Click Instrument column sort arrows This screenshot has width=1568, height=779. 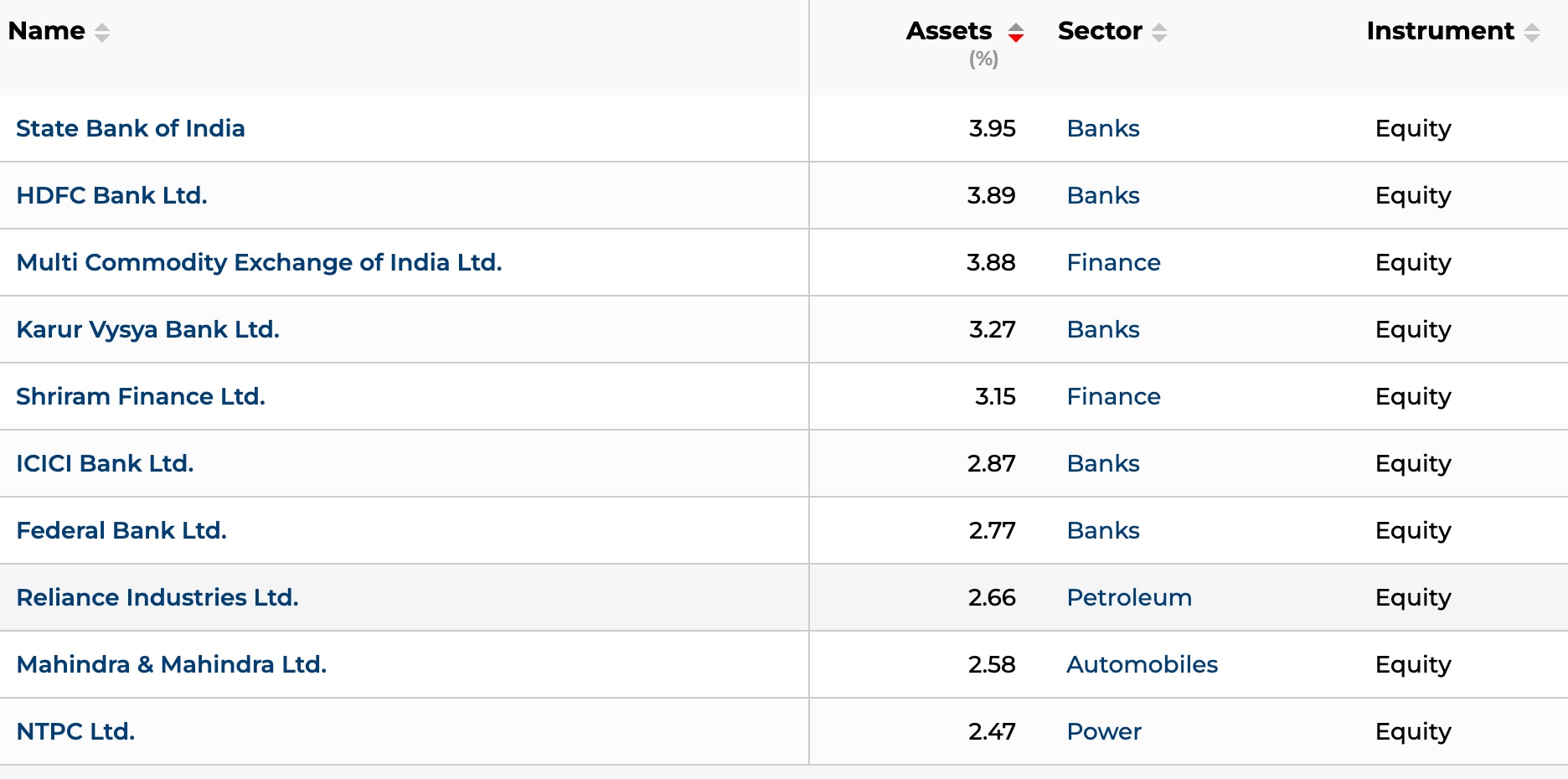tap(1532, 33)
